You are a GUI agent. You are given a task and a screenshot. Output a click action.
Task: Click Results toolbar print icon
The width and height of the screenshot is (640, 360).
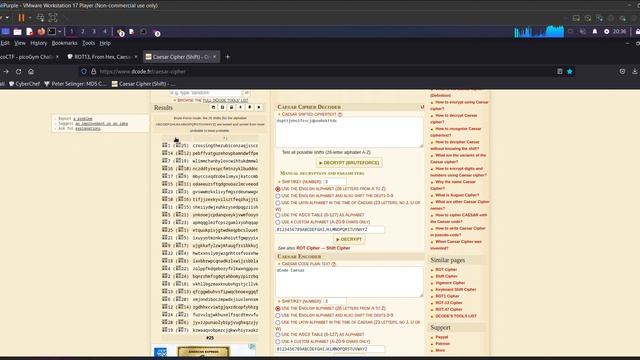231,107
